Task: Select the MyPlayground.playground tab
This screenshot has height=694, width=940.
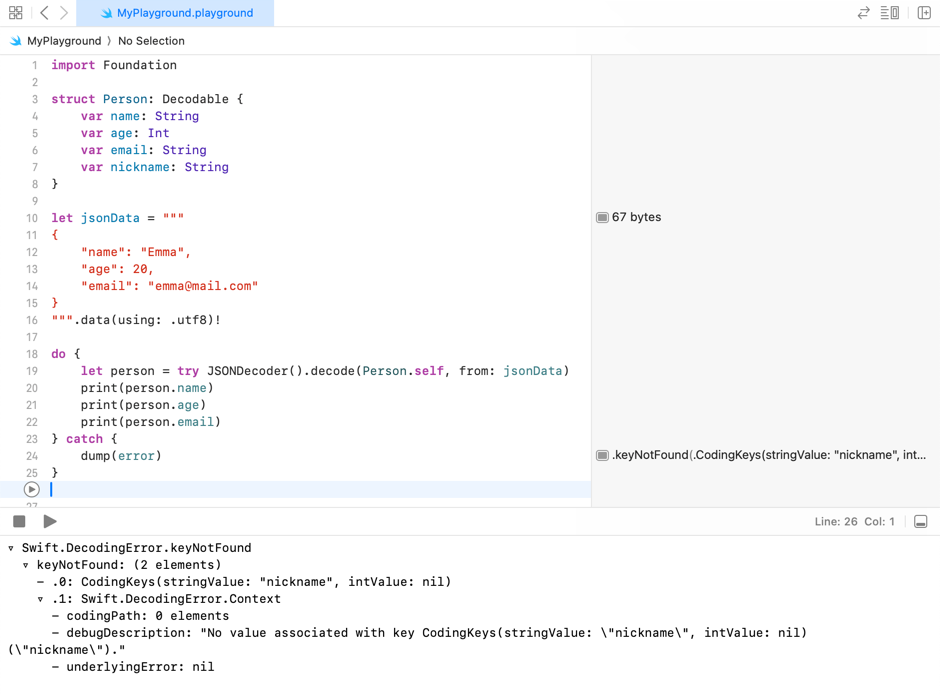Action: point(175,13)
